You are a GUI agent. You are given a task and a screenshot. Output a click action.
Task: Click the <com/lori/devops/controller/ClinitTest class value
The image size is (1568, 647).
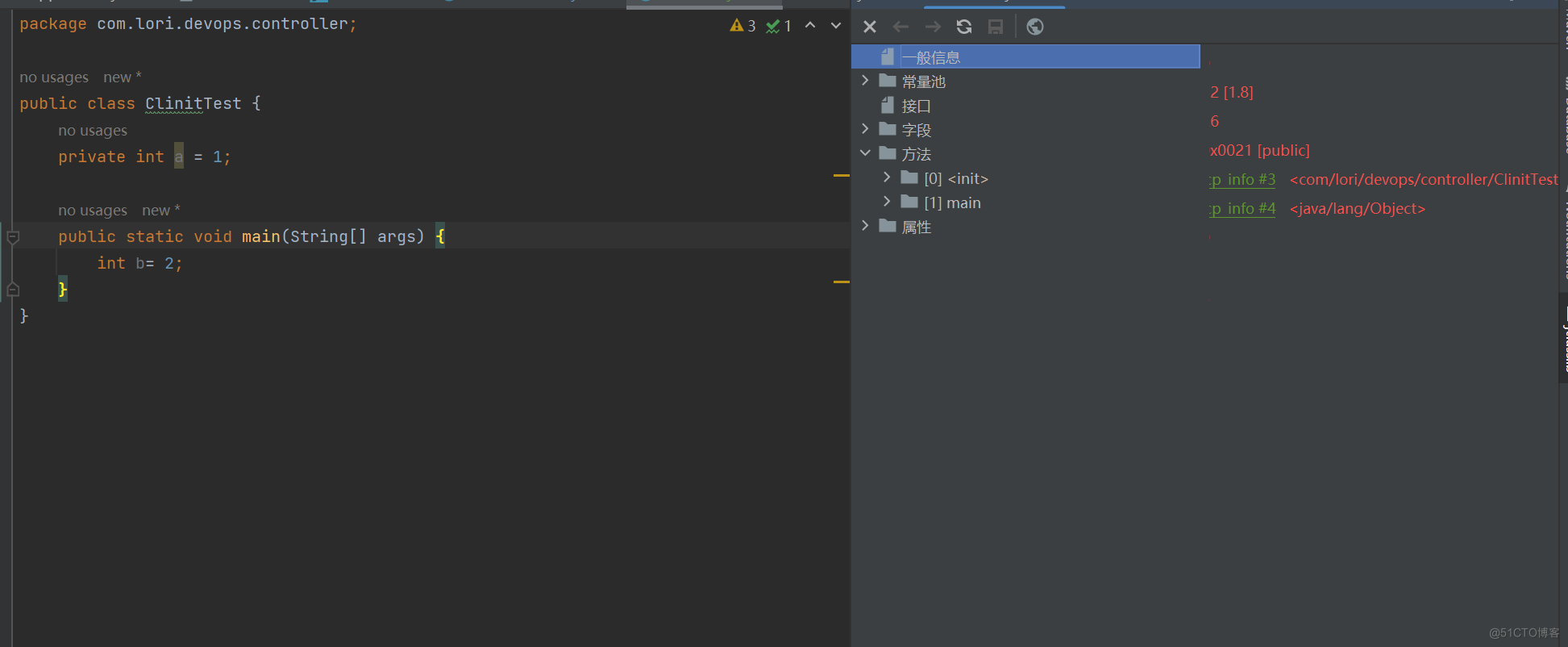pos(1424,179)
